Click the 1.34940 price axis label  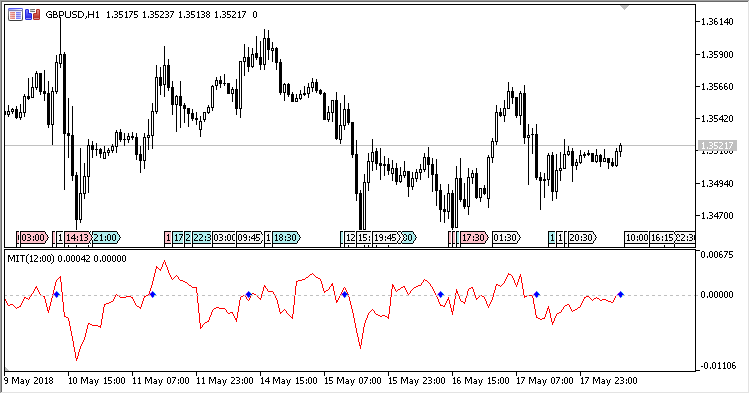717,184
